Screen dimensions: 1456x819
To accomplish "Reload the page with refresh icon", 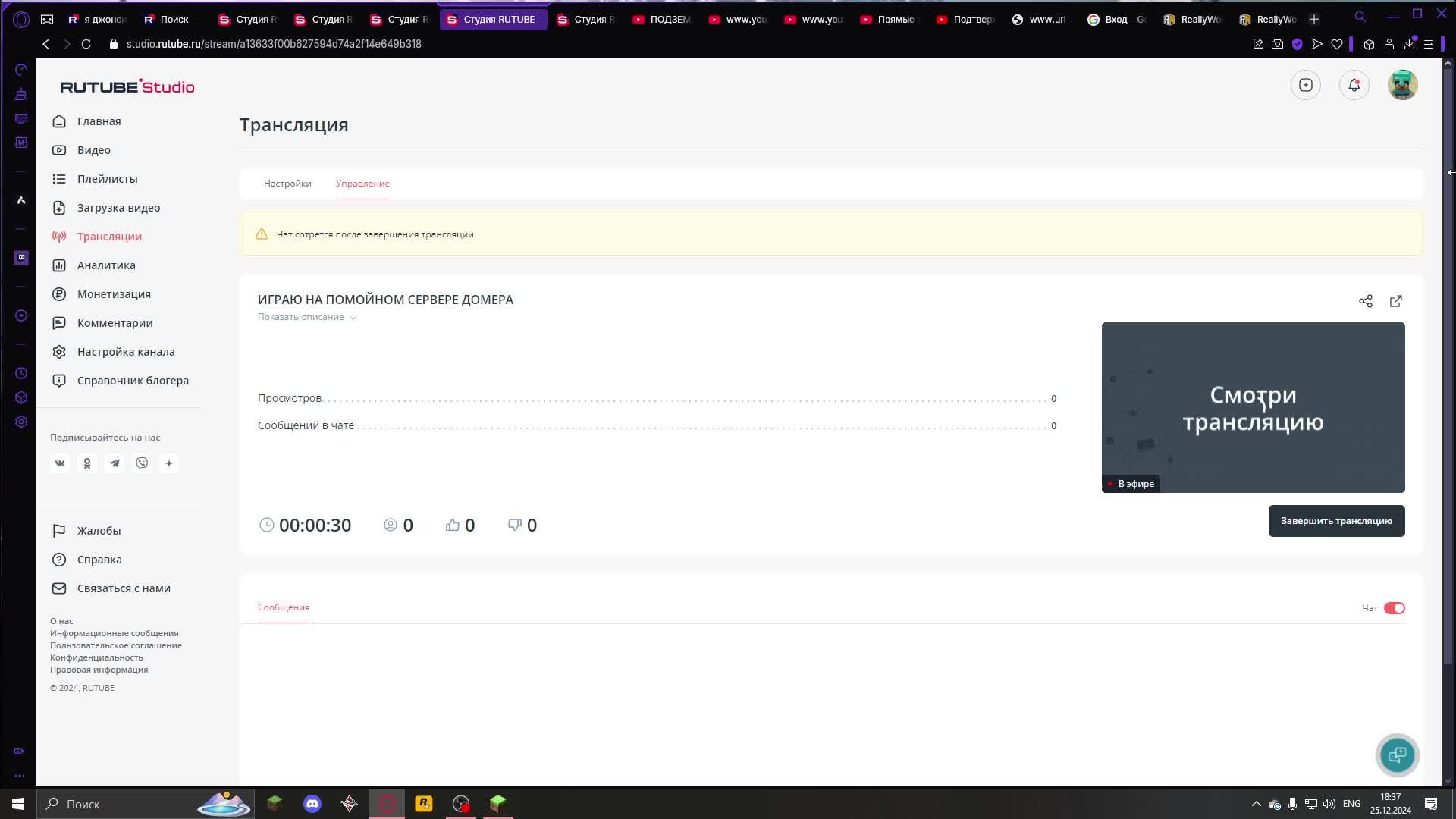I will pos(86,44).
